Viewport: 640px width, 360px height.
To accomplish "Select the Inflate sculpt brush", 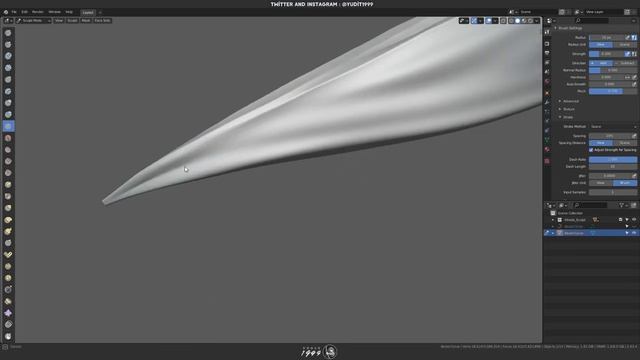I will [x=8, y=103].
